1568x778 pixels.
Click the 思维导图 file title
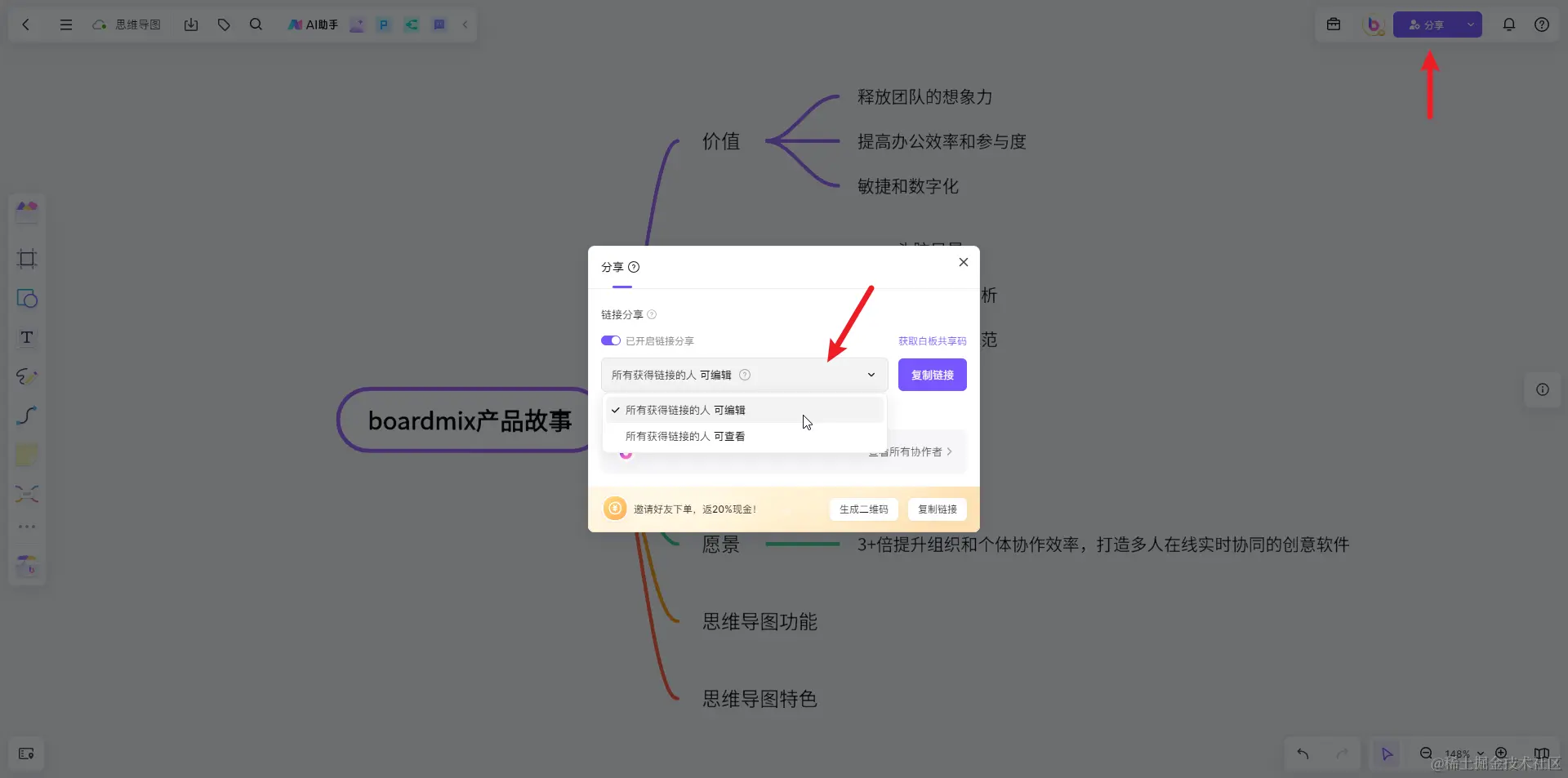coord(138,24)
